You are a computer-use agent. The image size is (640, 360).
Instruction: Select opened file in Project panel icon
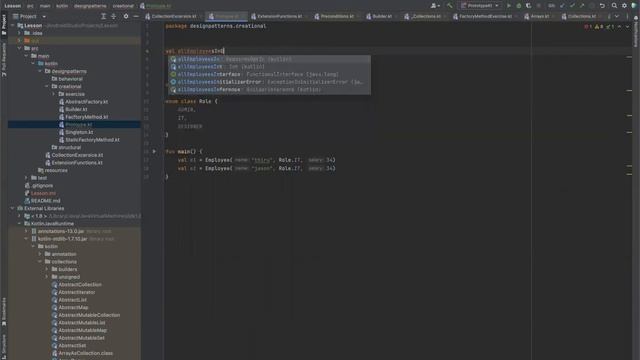(103, 16)
